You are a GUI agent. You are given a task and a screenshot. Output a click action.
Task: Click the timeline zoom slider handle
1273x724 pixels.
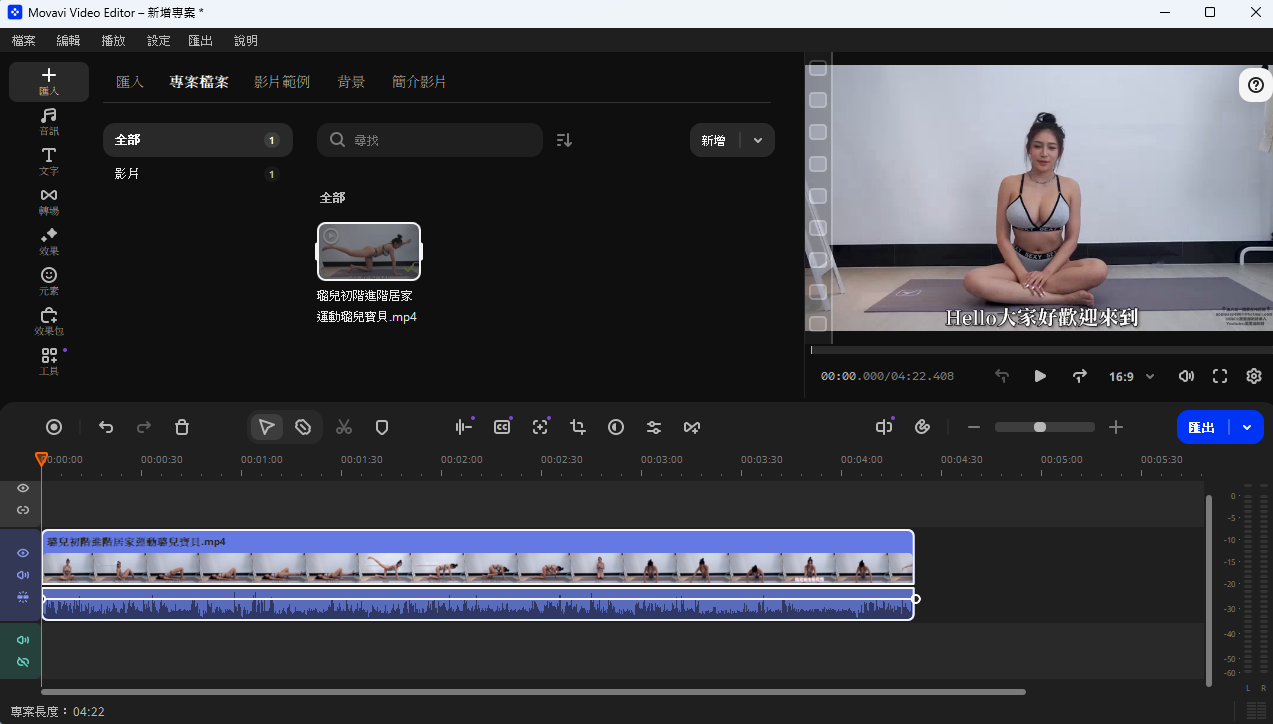tap(1040, 427)
